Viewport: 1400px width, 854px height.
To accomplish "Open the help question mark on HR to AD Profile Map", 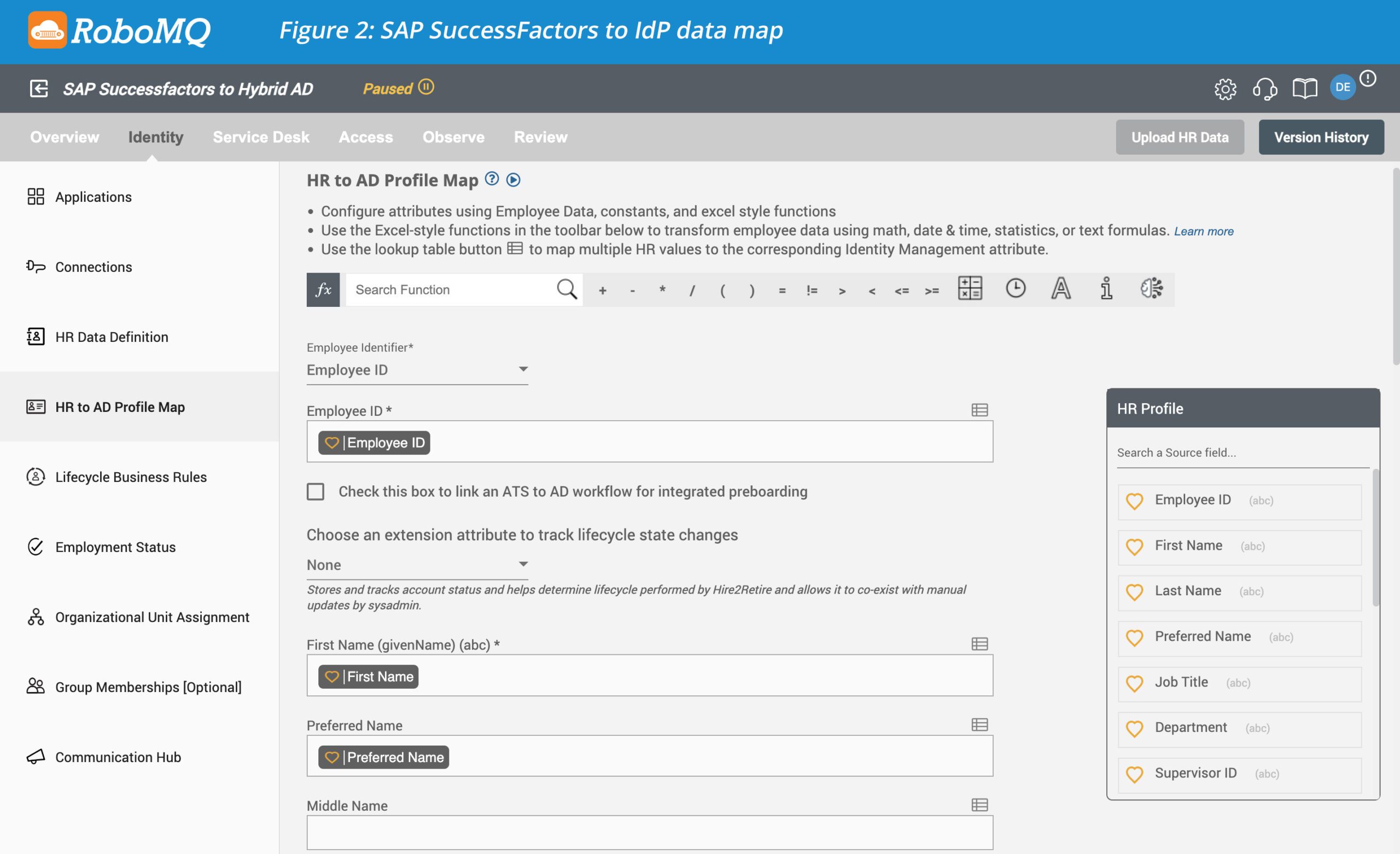I will pyautogui.click(x=491, y=179).
